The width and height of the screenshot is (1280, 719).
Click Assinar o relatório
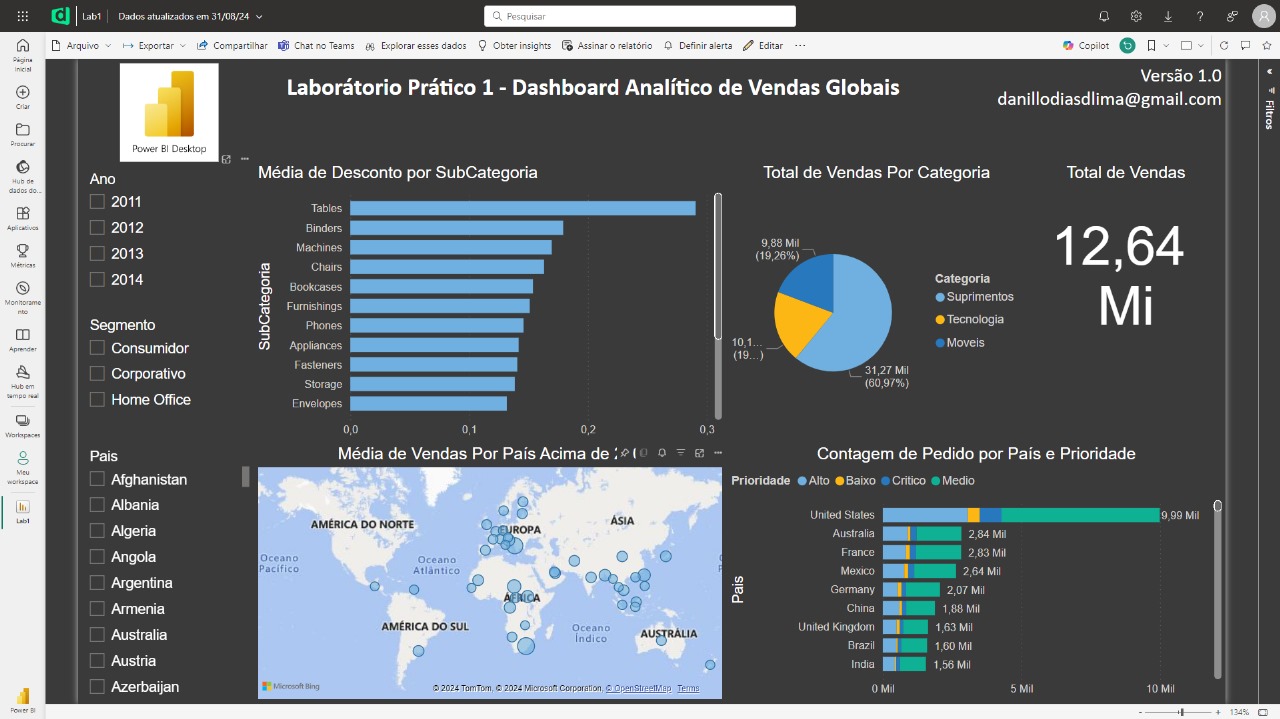[607, 45]
